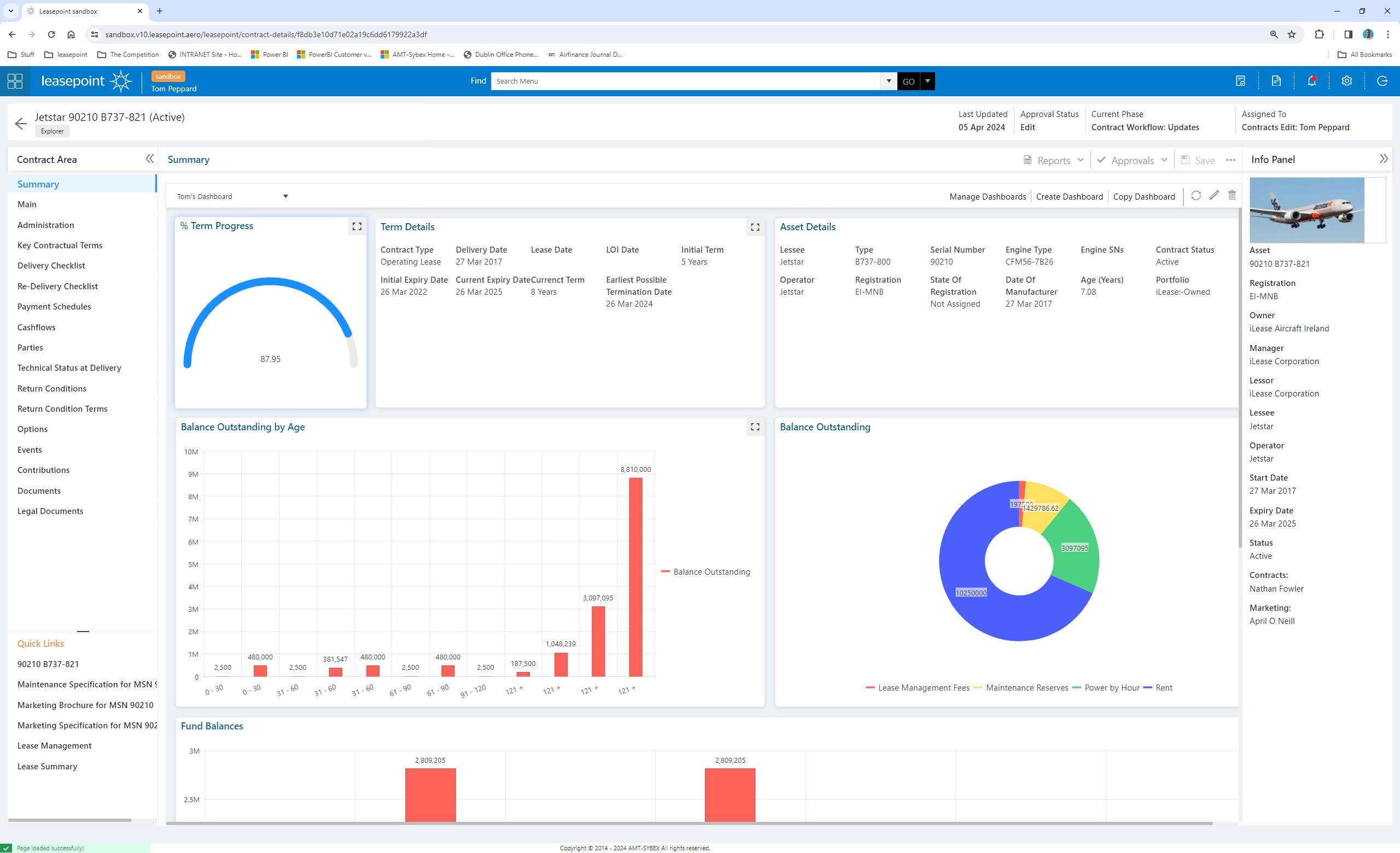Delete the dashboard with trash icon

point(1232,195)
